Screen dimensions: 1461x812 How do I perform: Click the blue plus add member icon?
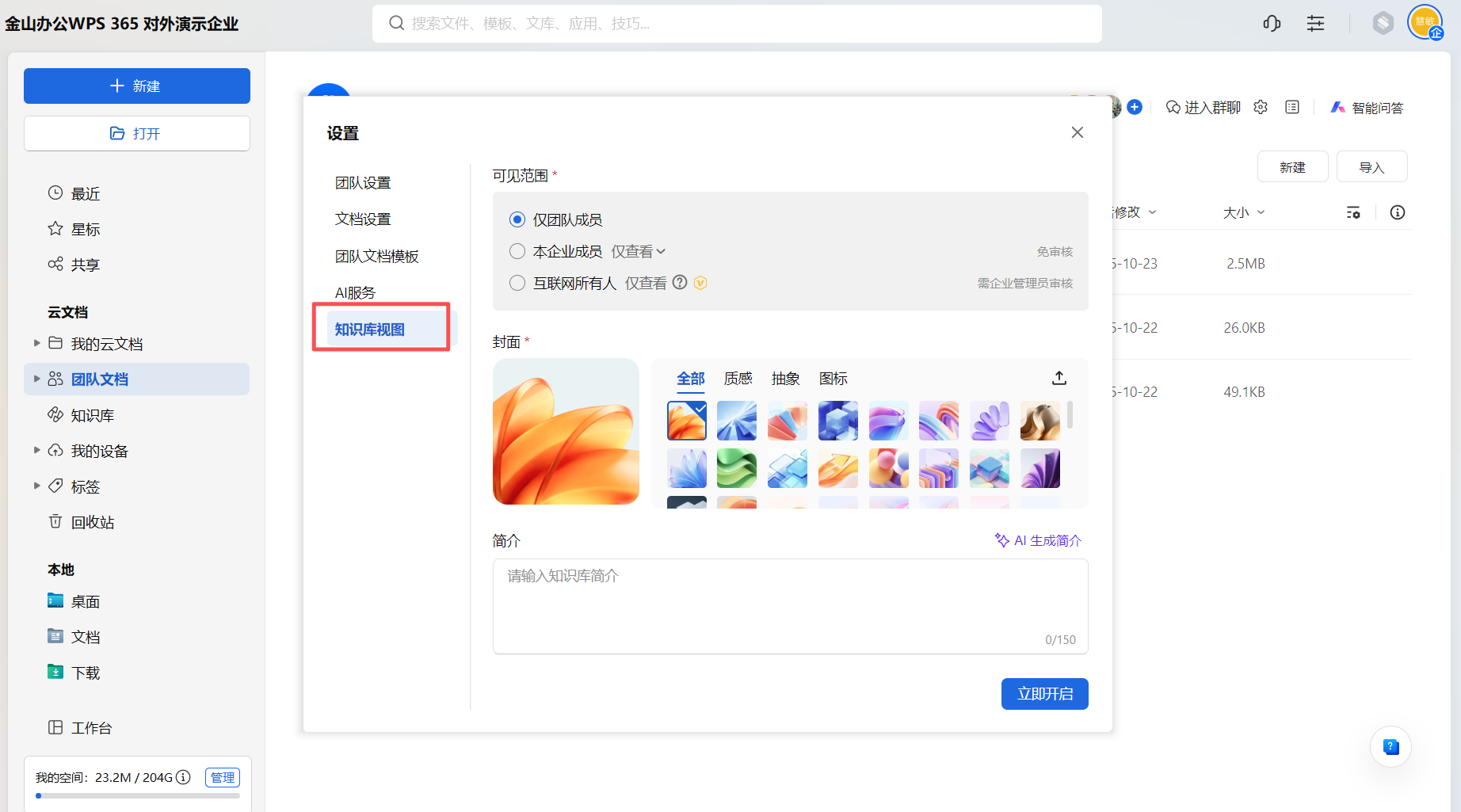click(1135, 107)
